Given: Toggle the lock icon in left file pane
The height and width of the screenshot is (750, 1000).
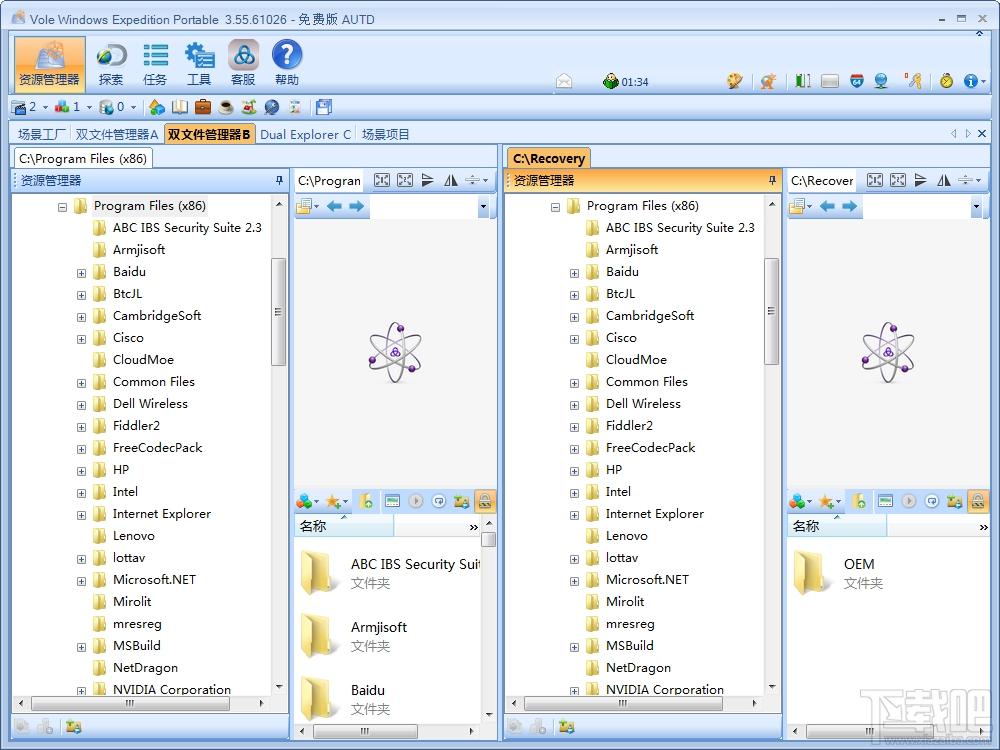Looking at the screenshot, I should point(485,501).
